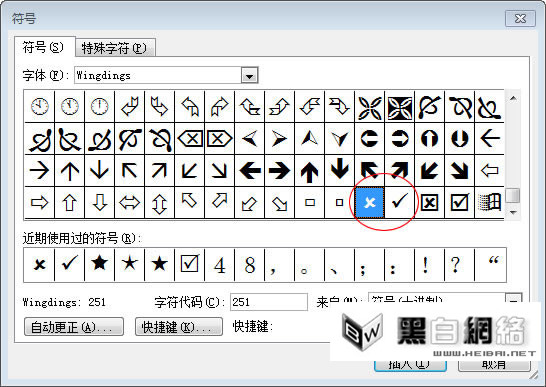The image size is (546, 387).
Task: Select the bold right arrow symbol
Action: click(280, 170)
